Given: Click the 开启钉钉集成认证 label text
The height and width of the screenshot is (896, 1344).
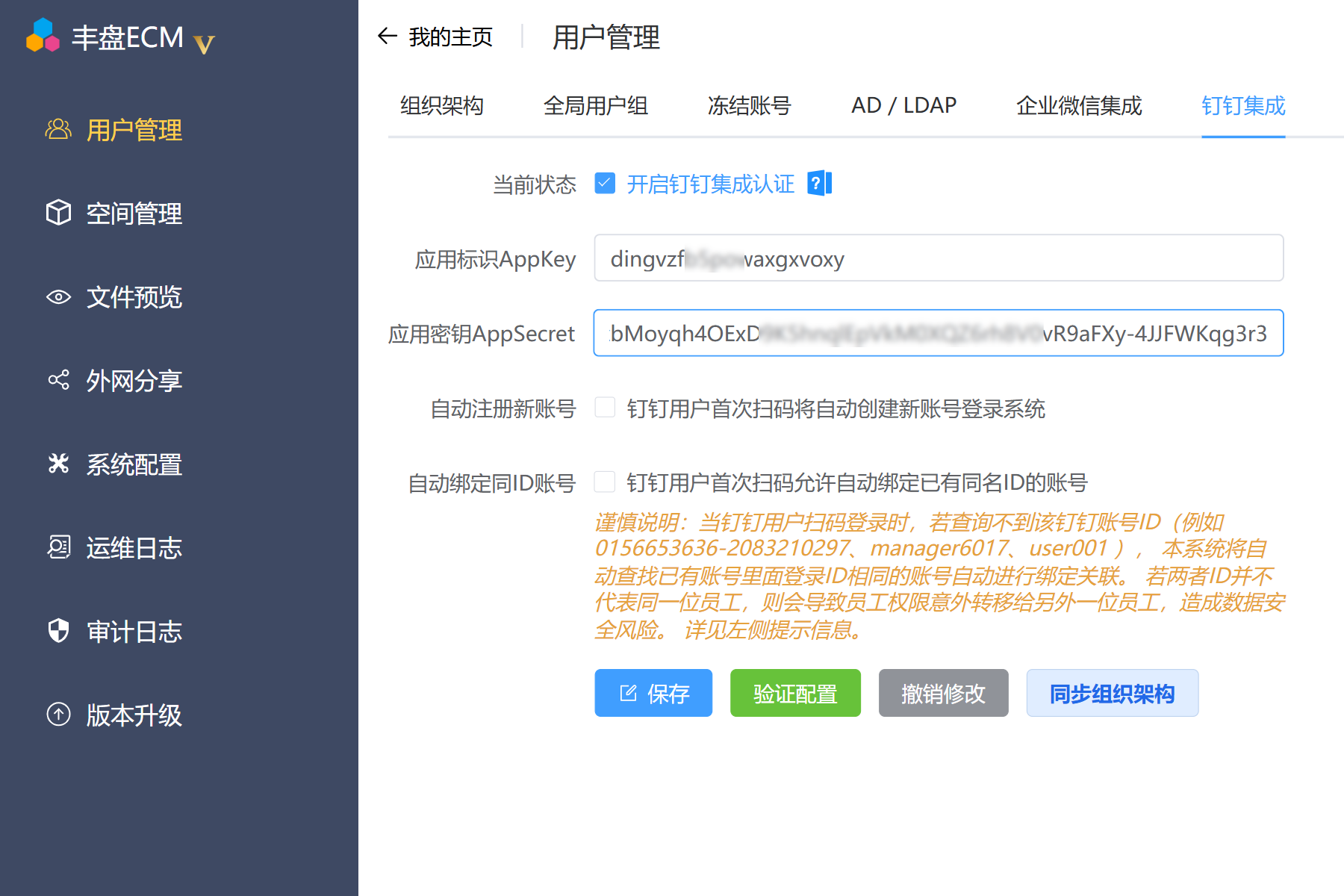Looking at the screenshot, I should coord(711,184).
